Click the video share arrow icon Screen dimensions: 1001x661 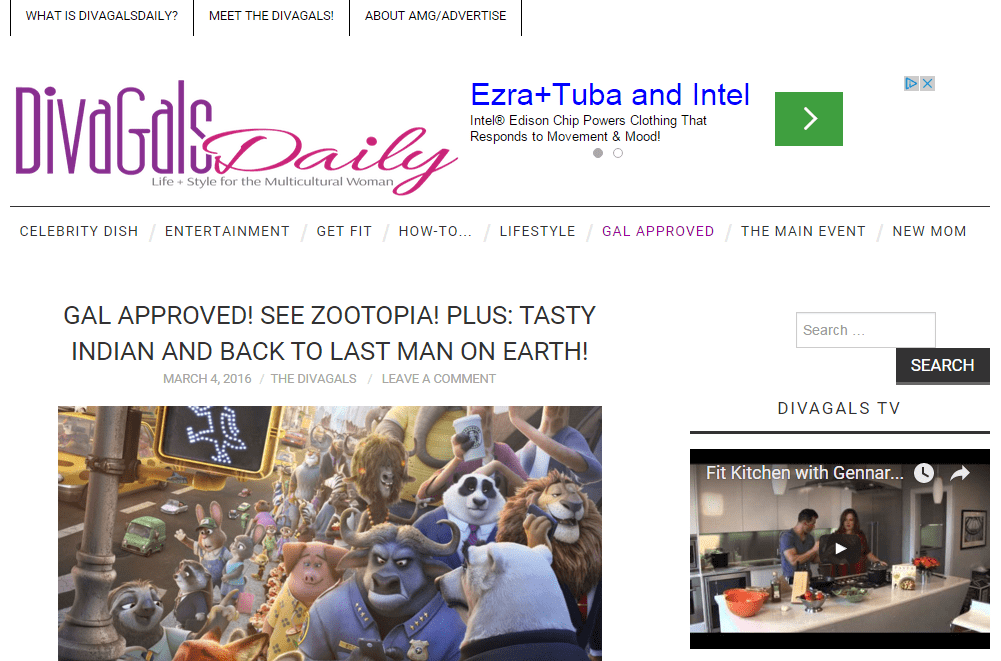[960, 473]
